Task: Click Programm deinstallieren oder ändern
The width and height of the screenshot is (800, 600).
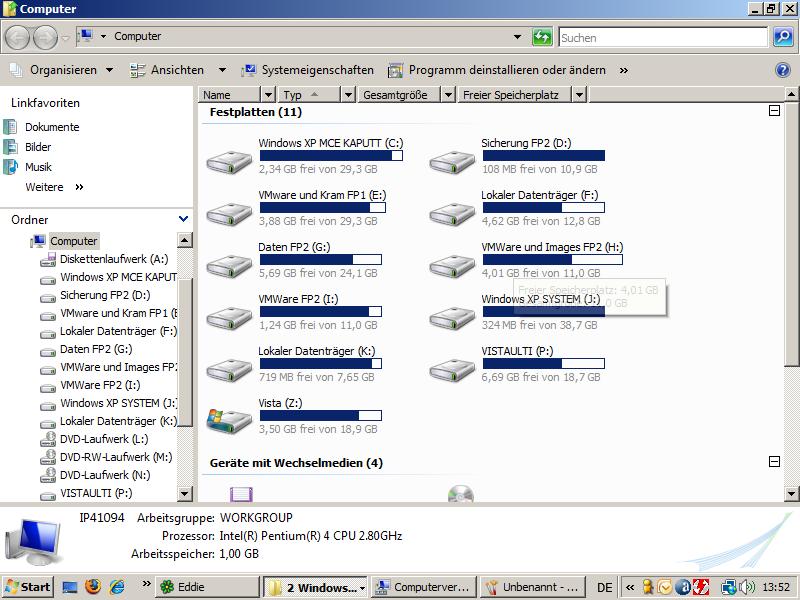Action: pos(507,70)
